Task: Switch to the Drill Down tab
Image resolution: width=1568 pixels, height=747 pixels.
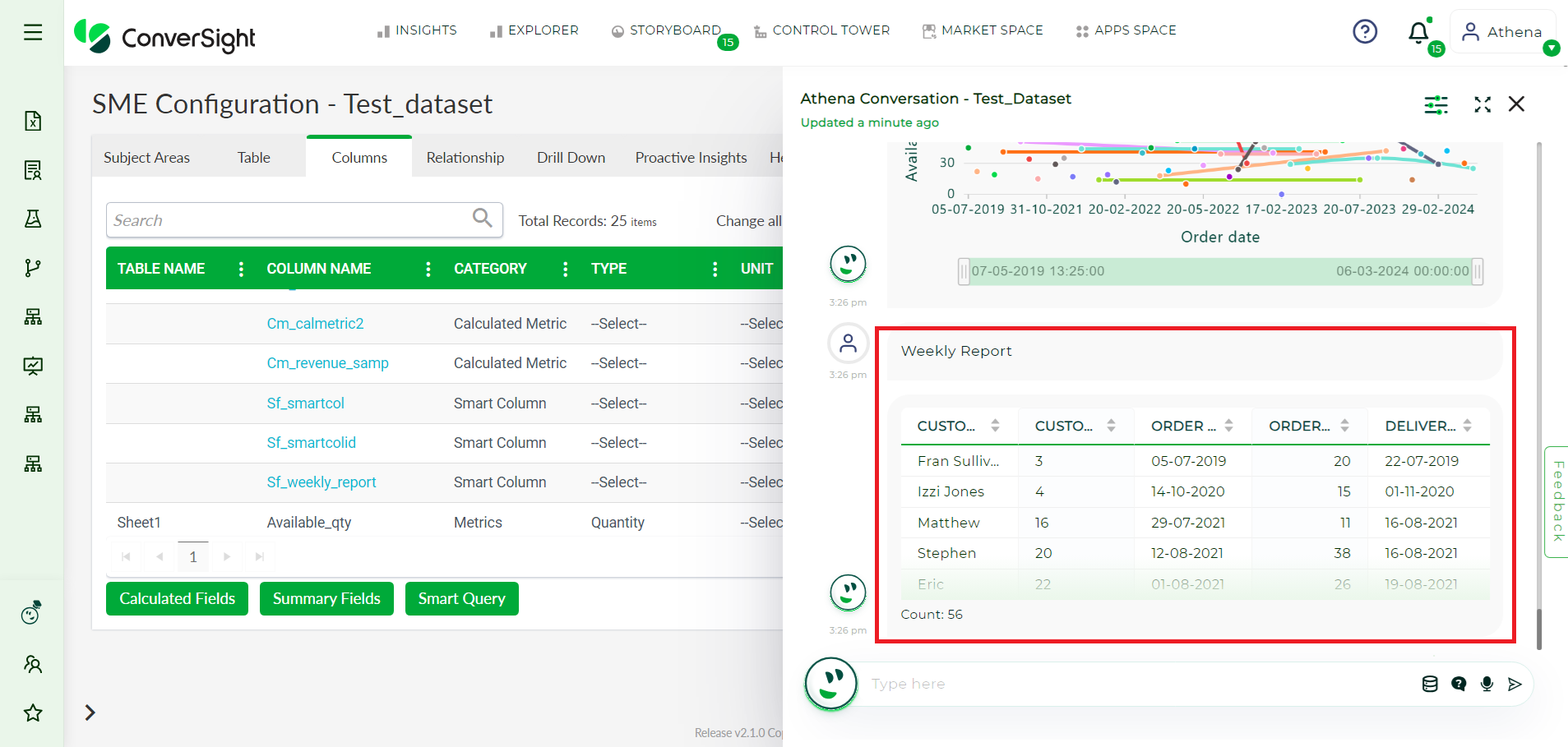Action: 571,157
